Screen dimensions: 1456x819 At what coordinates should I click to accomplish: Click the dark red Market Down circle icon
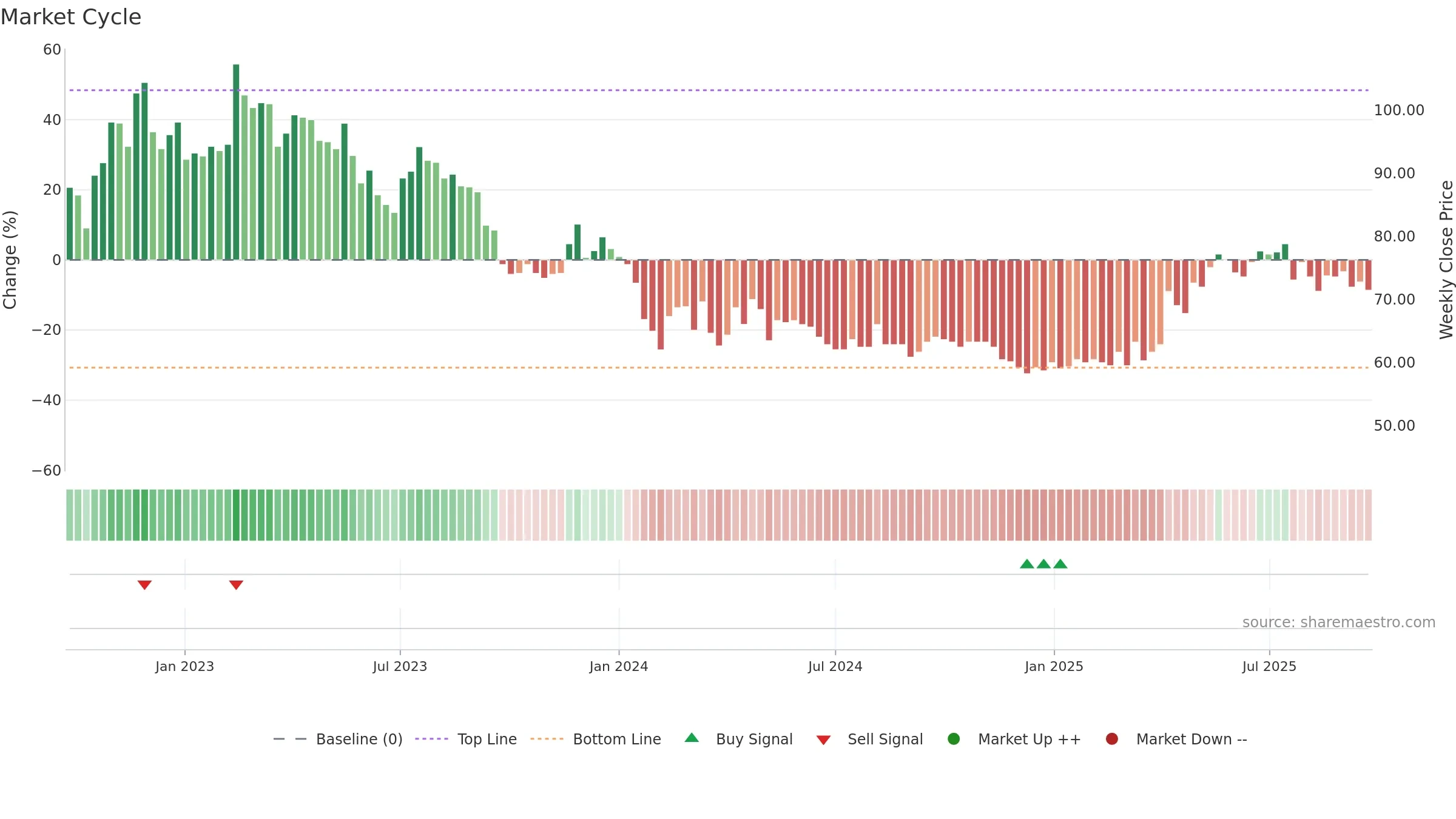(x=1112, y=739)
